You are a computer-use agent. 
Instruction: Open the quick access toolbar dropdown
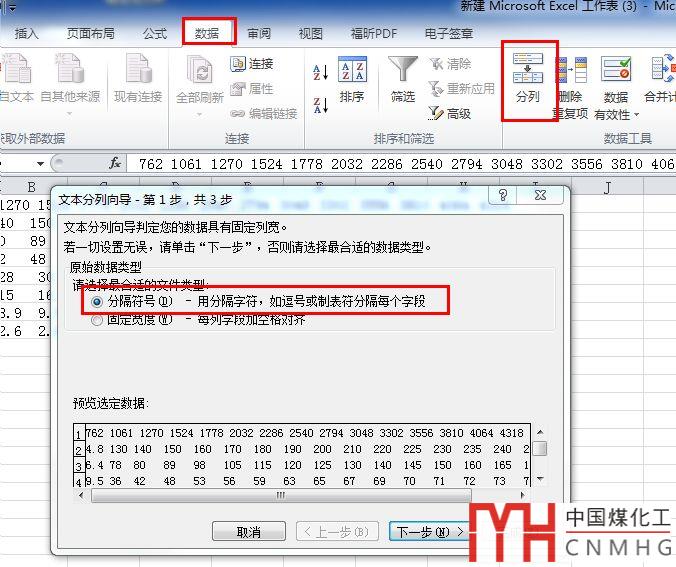point(11,8)
